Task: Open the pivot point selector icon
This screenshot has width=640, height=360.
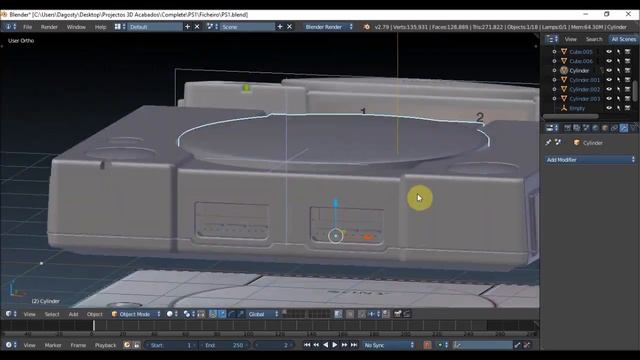Action: point(189,314)
